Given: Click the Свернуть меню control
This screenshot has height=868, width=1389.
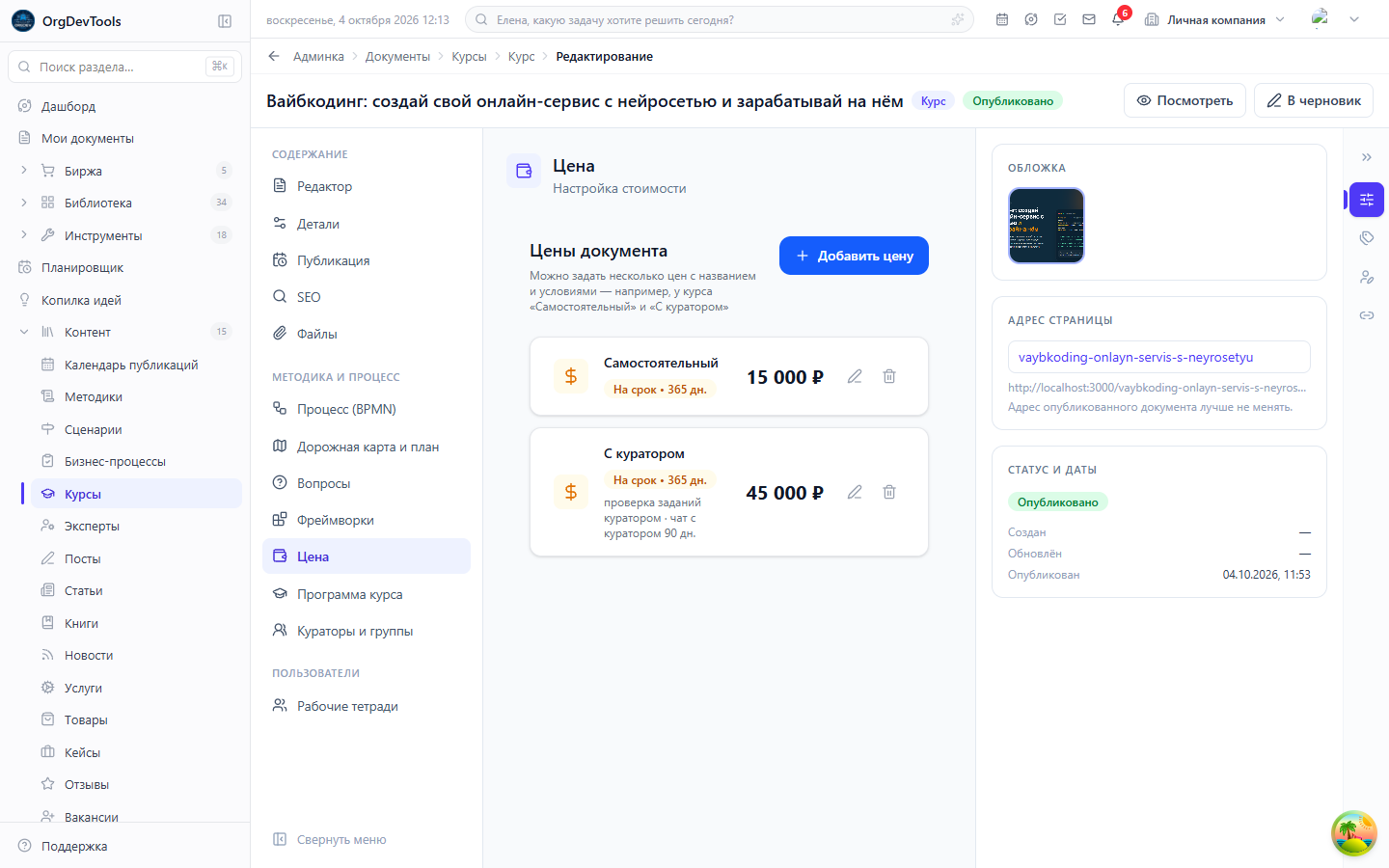Looking at the screenshot, I should 330,839.
